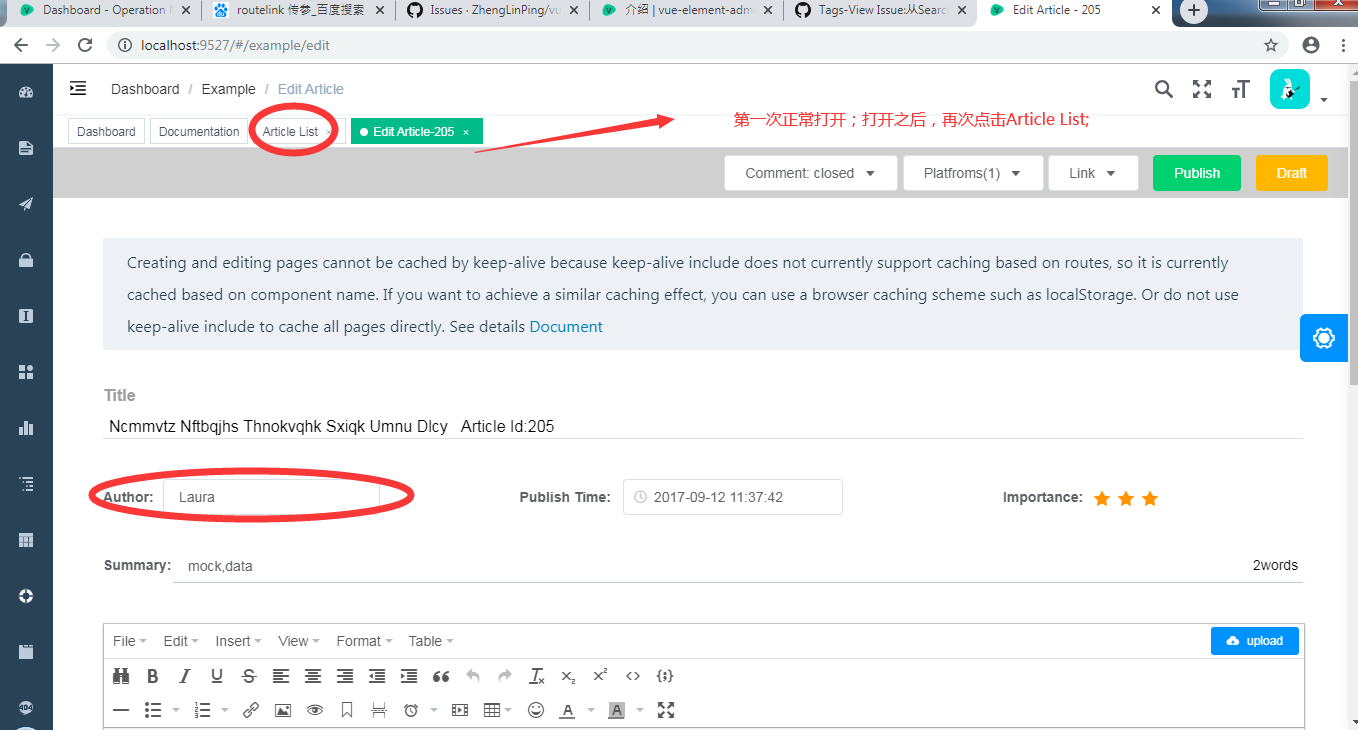
Task: Open the insert link tool
Action: click(x=251, y=710)
